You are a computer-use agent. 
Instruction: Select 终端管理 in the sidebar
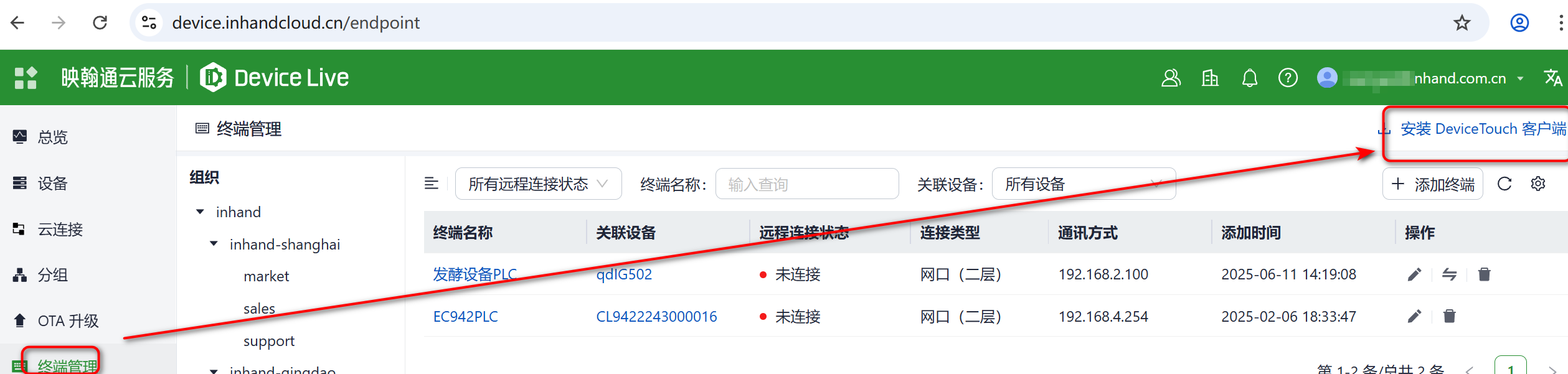[68, 365]
